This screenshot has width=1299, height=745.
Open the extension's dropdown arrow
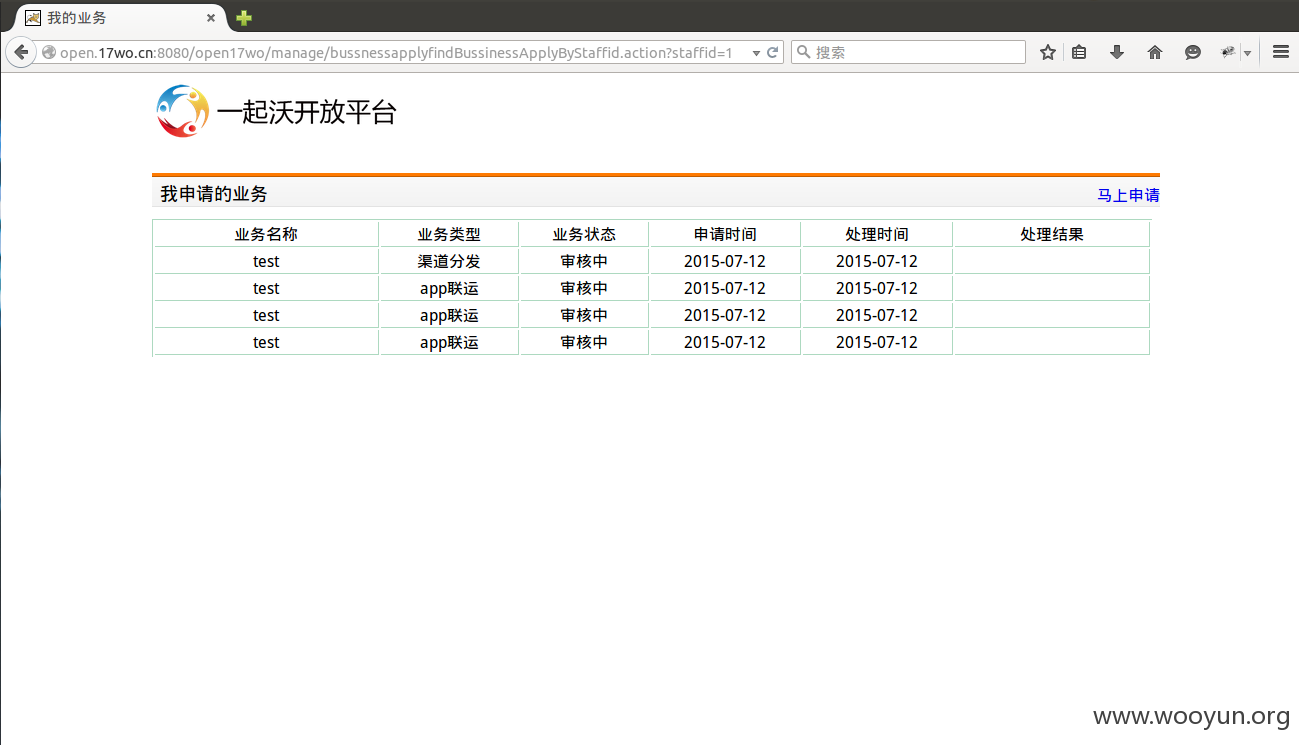point(1247,53)
